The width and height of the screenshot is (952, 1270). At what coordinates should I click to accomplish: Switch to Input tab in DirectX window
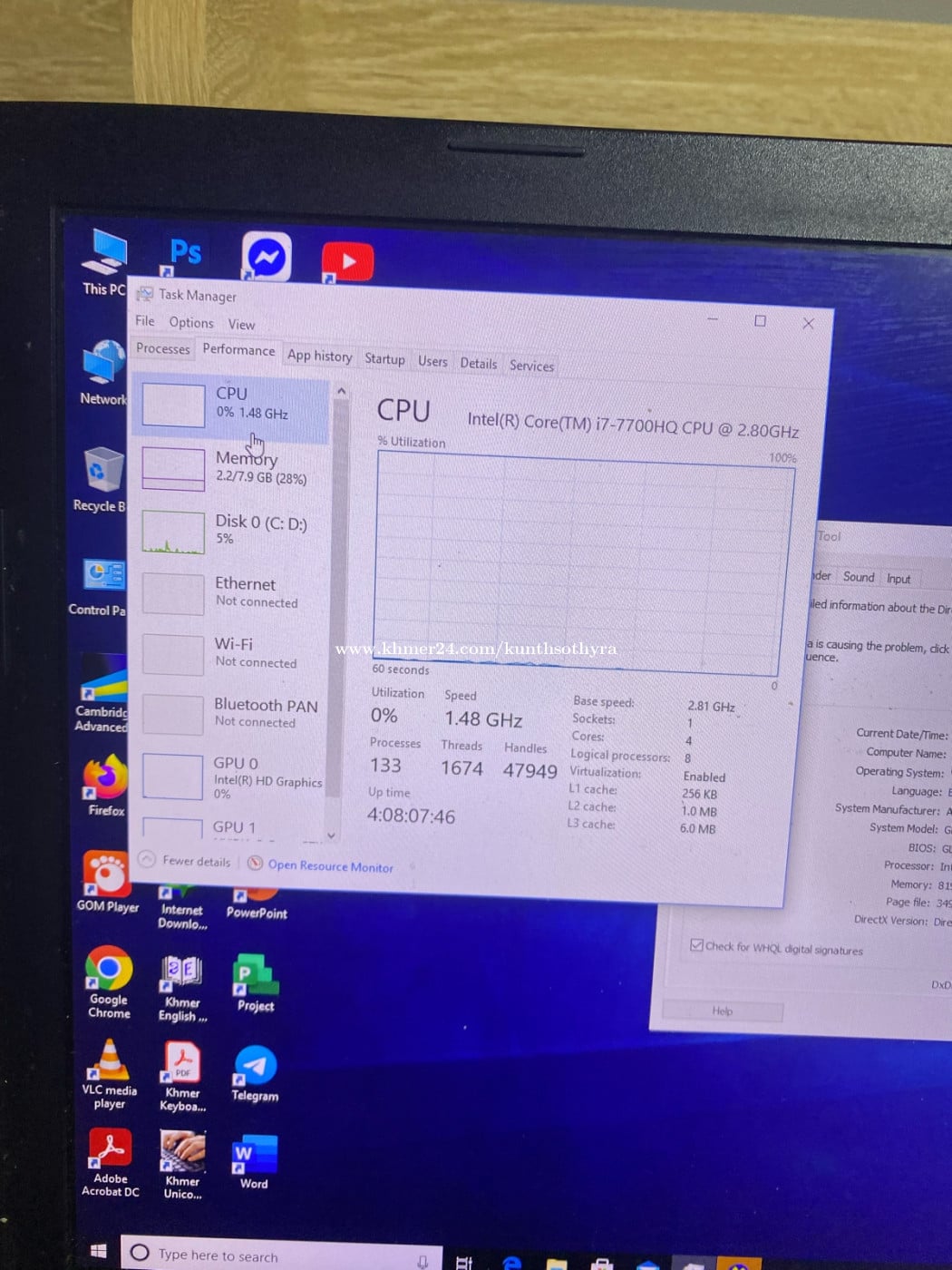(899, 579)
